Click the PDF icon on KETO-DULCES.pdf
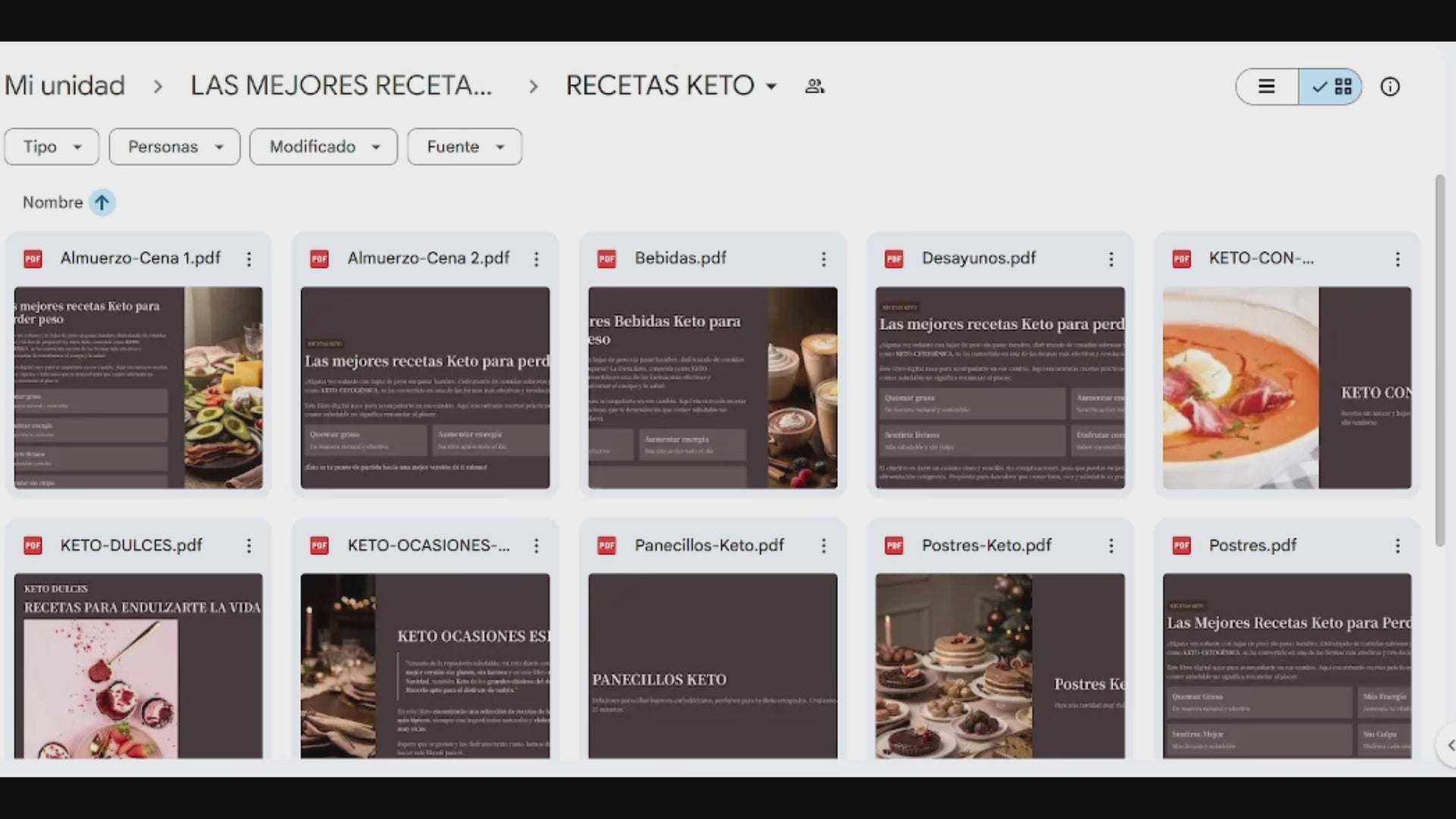This screenshot has width=1456, height=819. click(33, 545)
